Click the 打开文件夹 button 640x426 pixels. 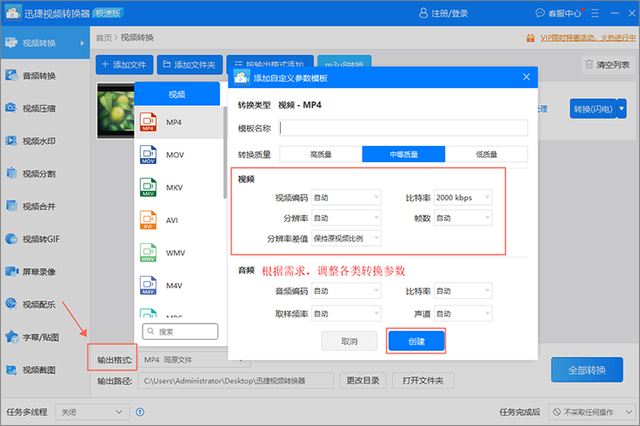(423, 380)
